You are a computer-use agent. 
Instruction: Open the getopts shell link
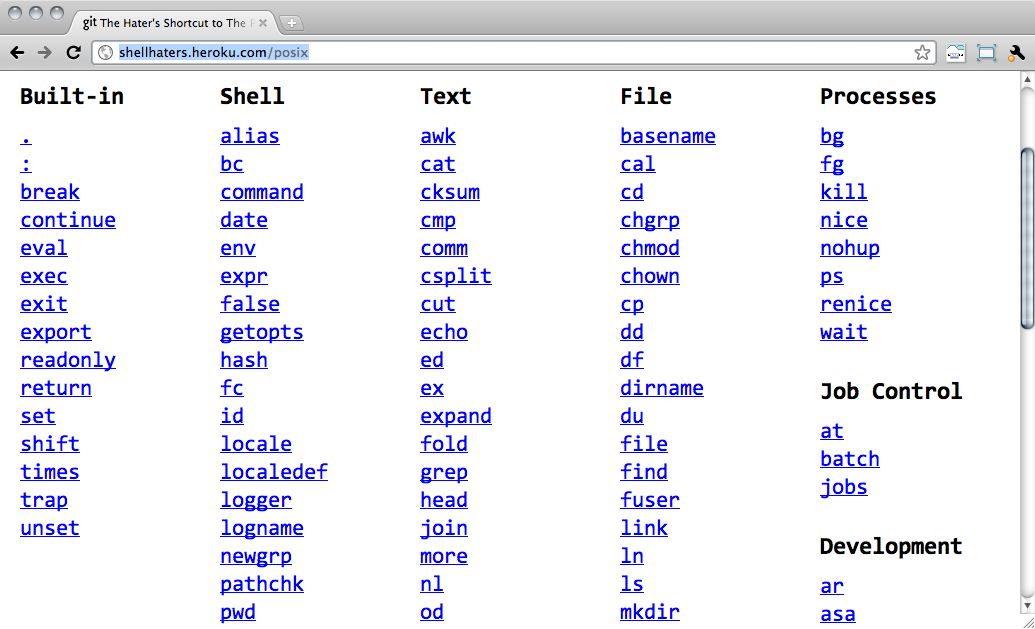pos(261,332)
